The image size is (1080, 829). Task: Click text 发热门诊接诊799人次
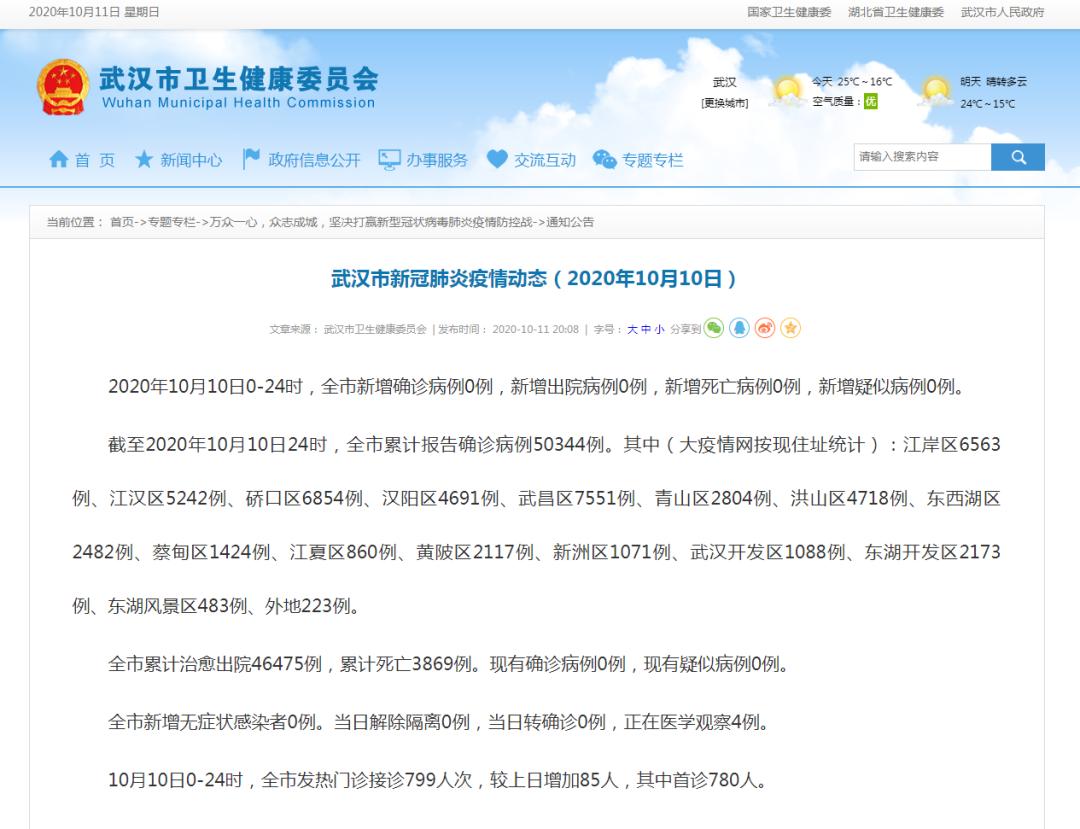coord(385,779)
